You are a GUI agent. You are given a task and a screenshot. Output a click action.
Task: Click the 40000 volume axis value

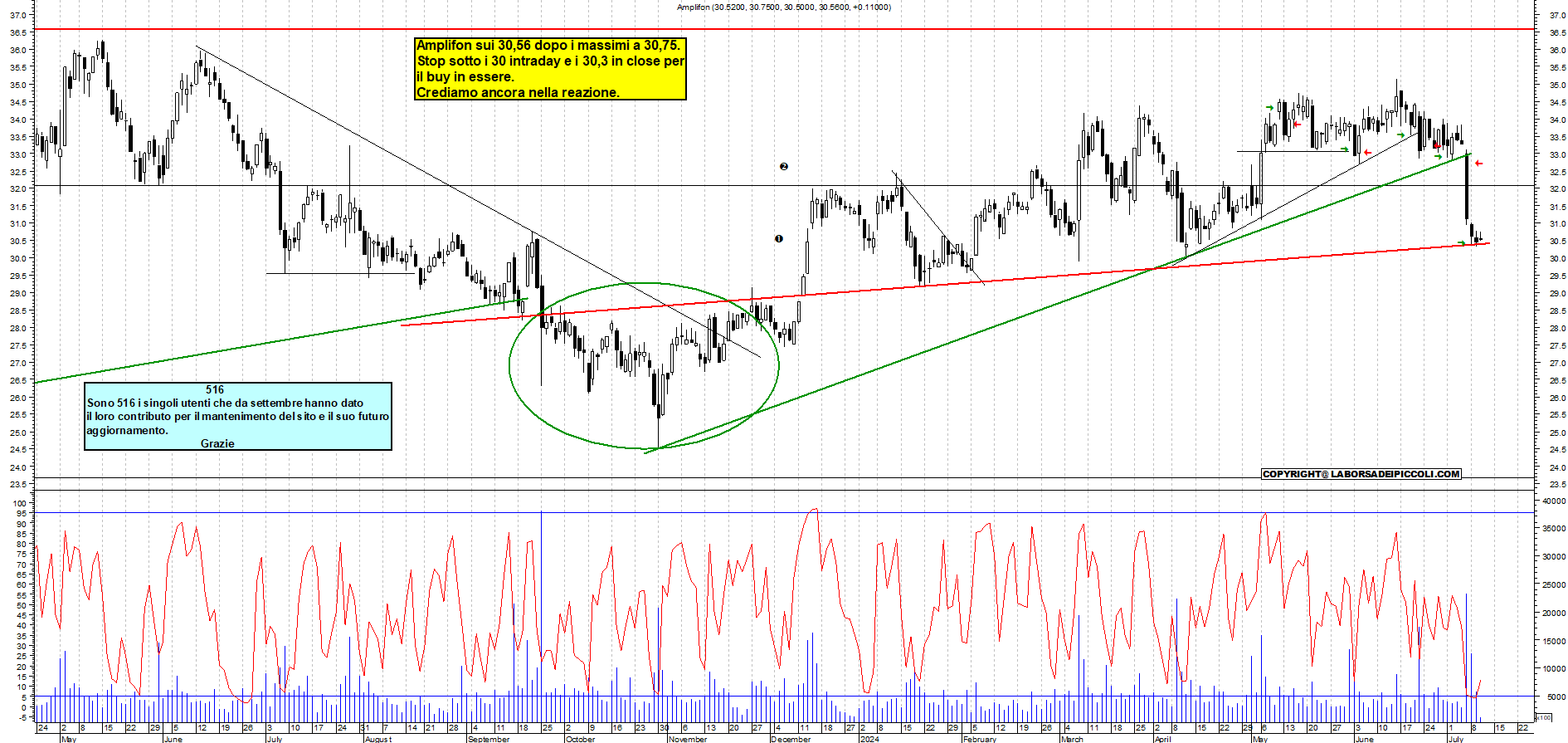[1553, 501]
